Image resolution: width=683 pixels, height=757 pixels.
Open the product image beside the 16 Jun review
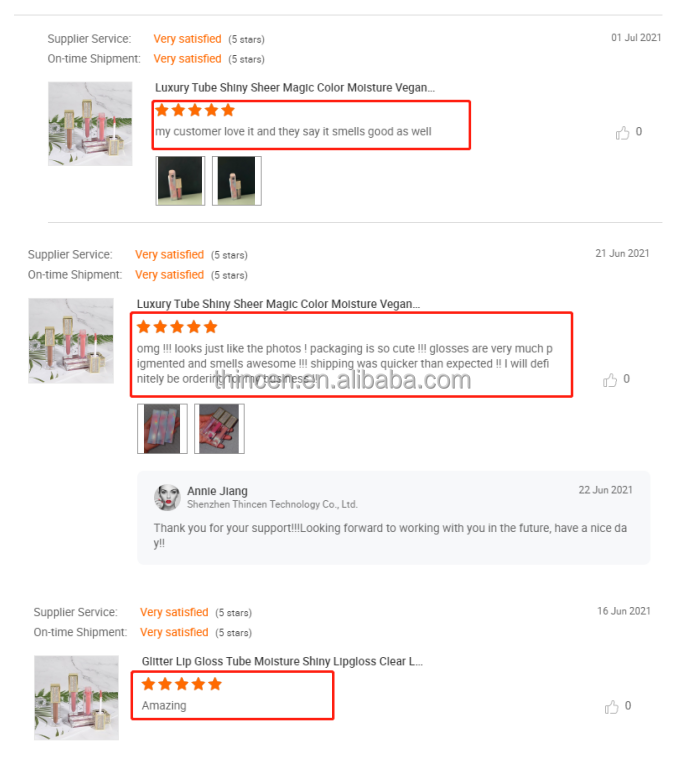[76, 698]
